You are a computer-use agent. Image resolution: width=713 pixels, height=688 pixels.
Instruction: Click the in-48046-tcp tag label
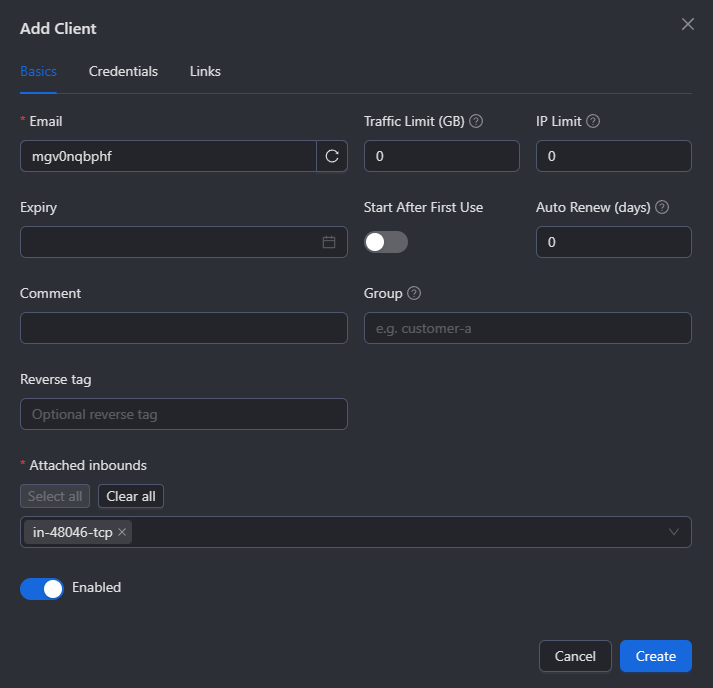(x=73, y=532)
